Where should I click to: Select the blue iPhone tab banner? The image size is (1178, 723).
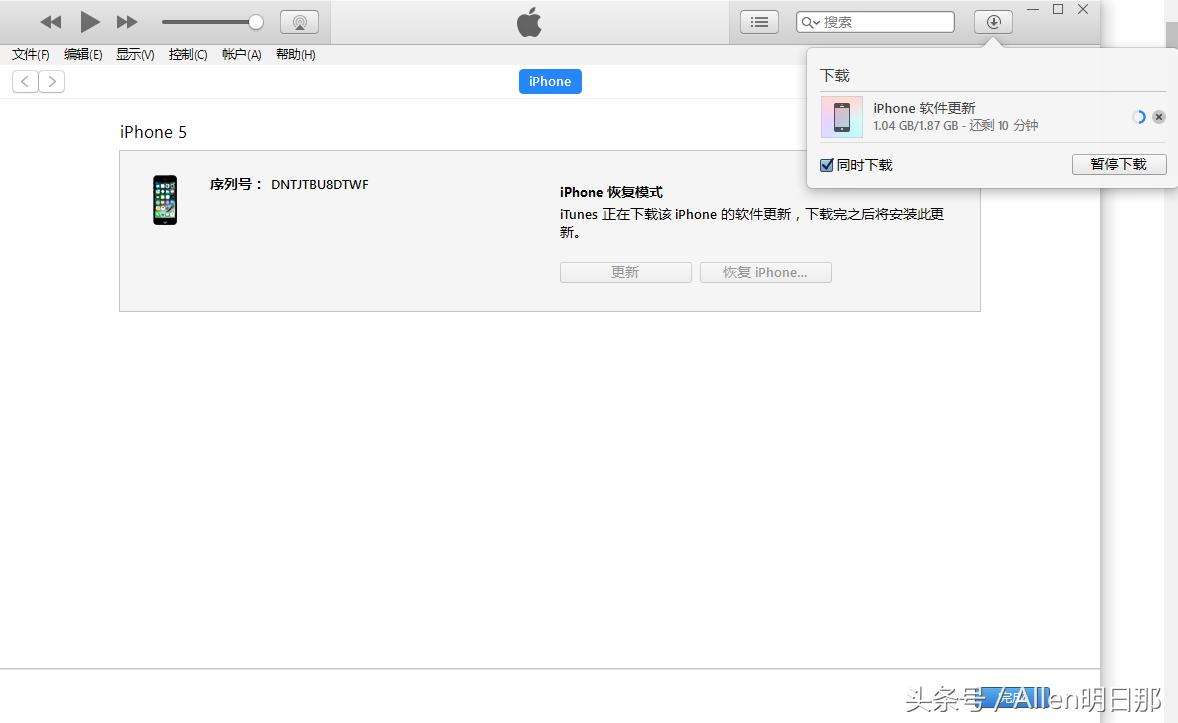549,81
